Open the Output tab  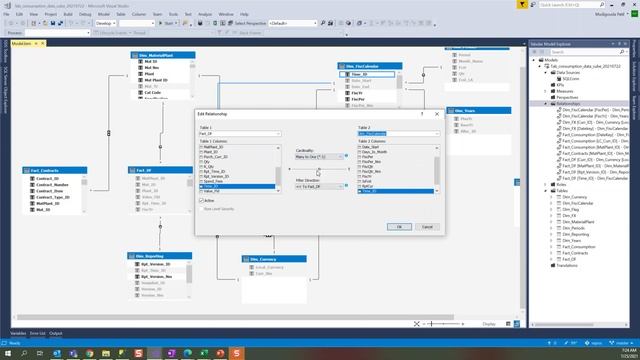(x=56, y=333)
